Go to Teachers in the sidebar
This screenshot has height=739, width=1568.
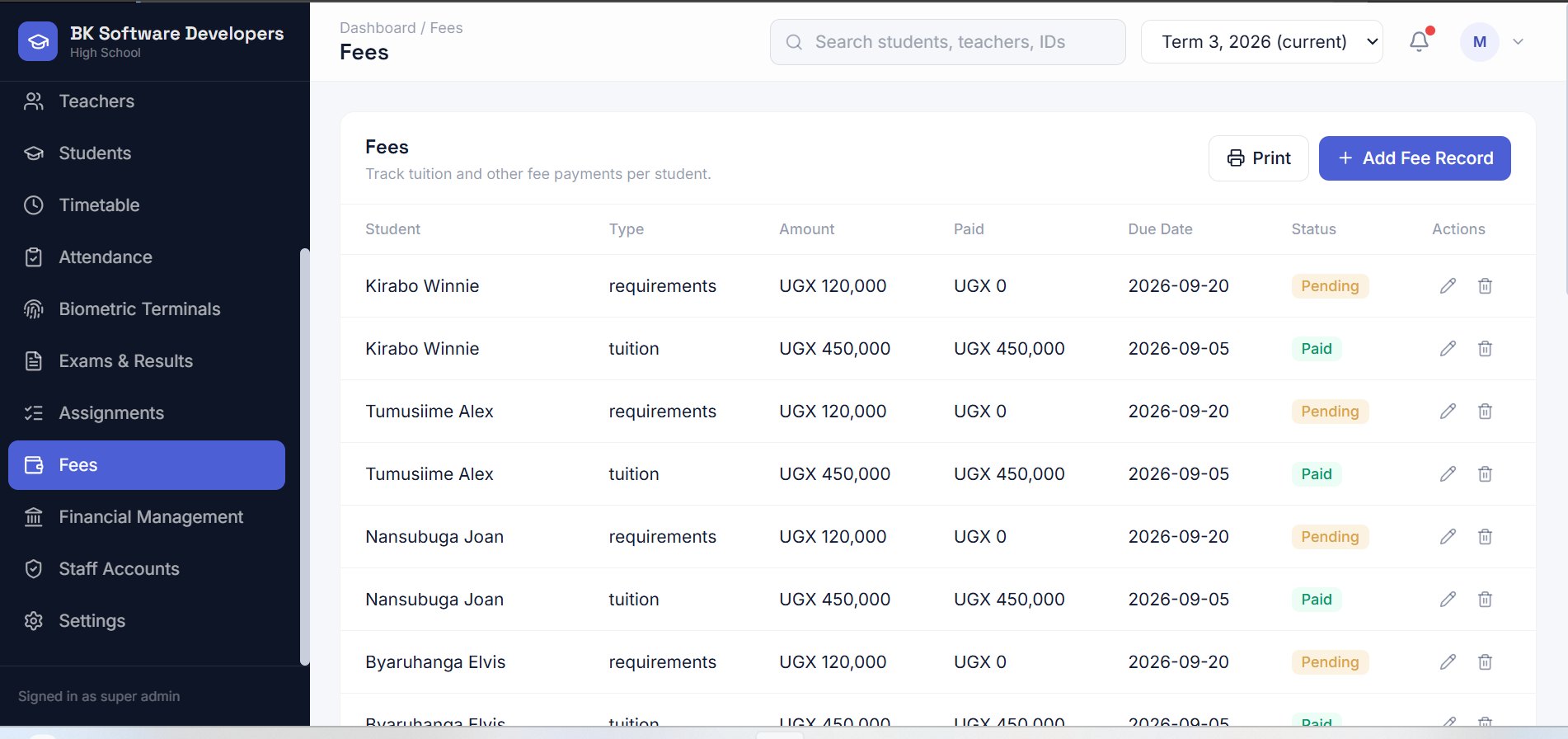coord(147,101)
